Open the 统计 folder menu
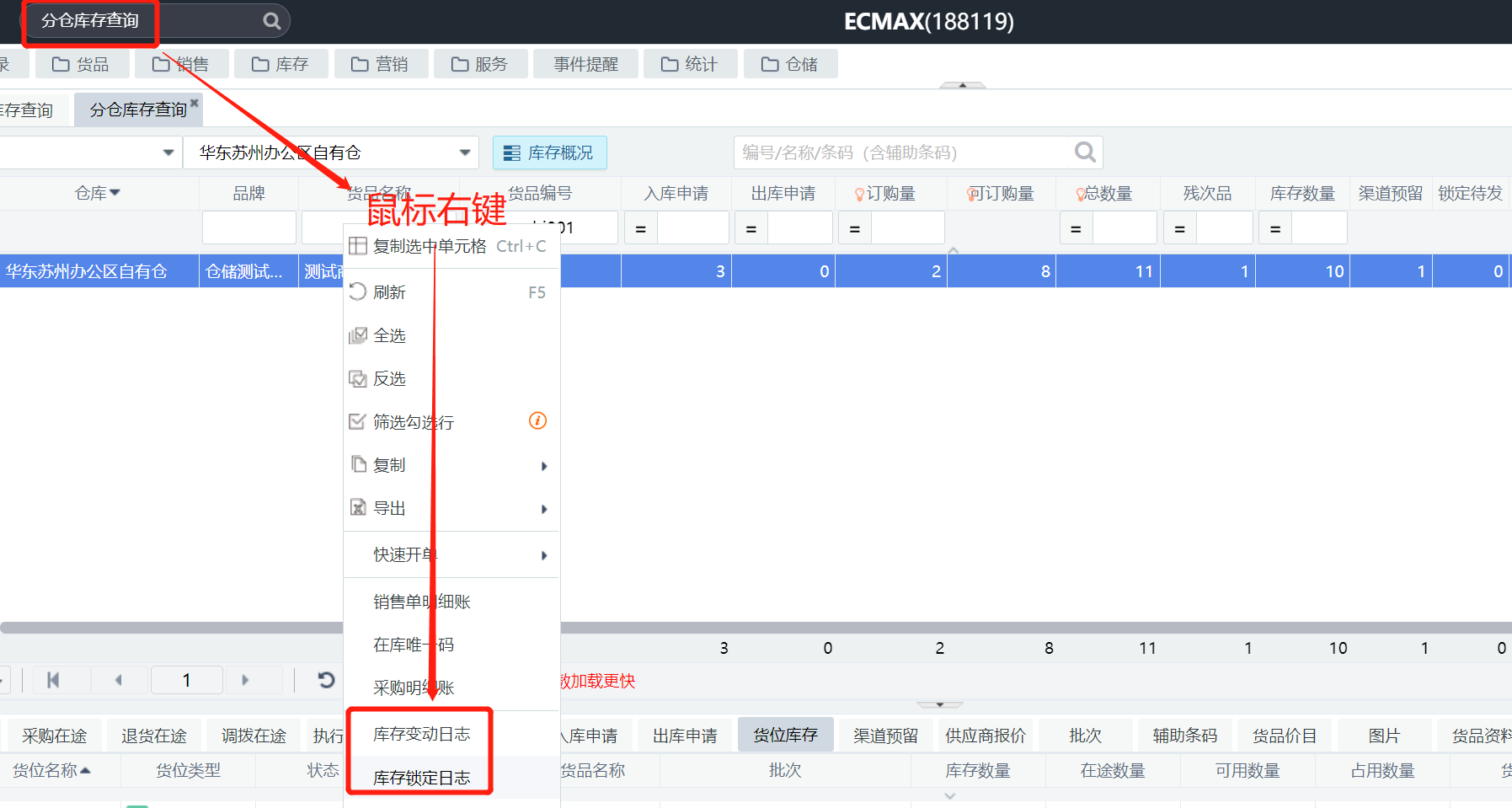The width and height of the screenshot is (1512, 808). (691, 64)
